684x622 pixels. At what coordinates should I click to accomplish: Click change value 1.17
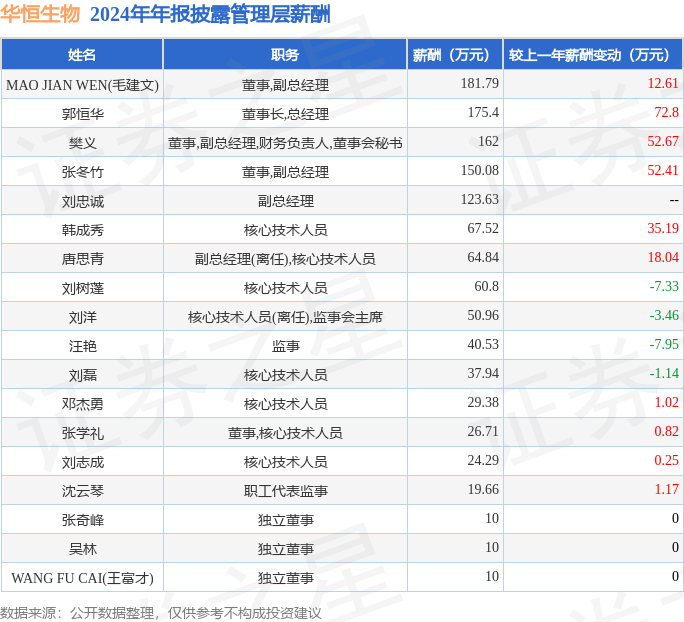click(x=667, y=489)
